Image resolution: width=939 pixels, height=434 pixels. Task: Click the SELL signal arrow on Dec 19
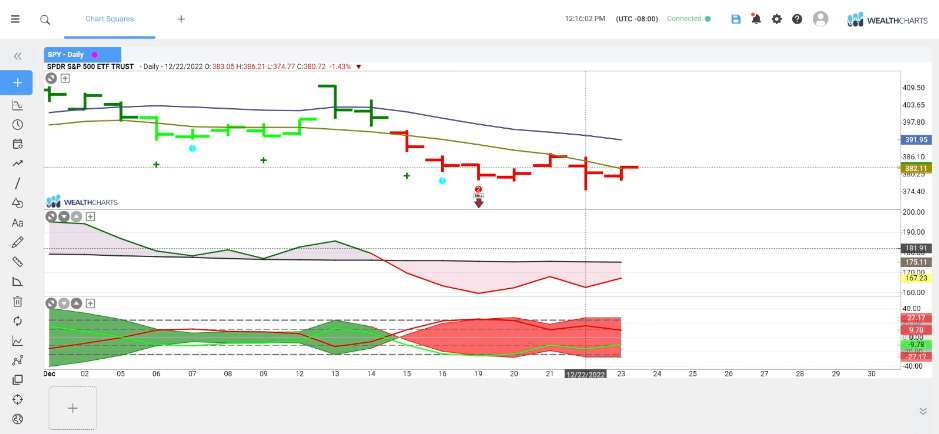point(478,200)
